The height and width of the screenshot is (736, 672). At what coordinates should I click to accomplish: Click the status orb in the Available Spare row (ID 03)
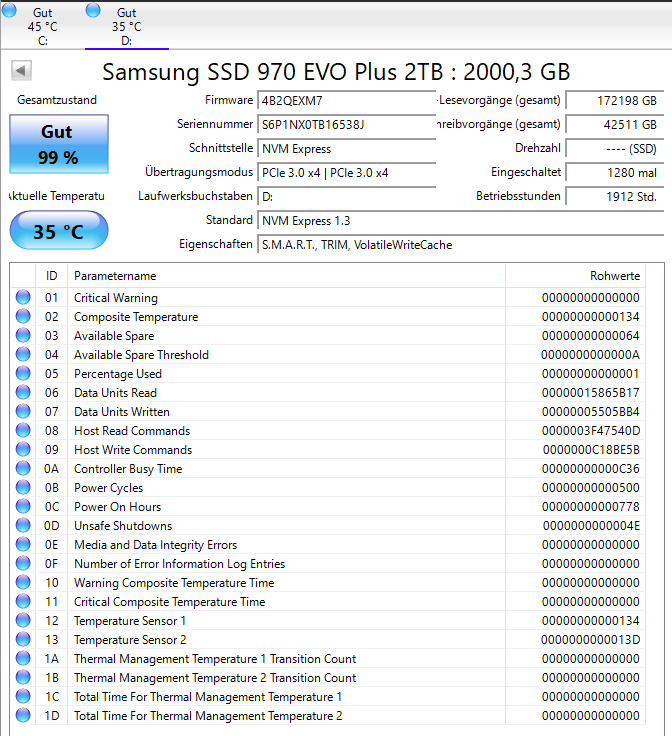tap(23, 335)
